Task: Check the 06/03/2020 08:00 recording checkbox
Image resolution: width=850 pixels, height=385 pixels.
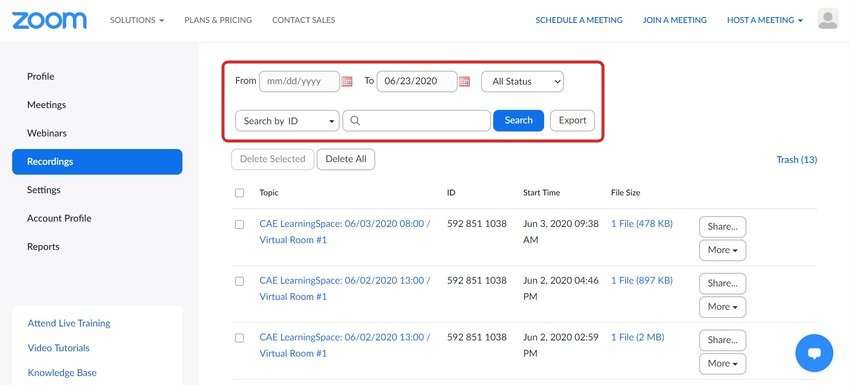Action: click(240, 224)
